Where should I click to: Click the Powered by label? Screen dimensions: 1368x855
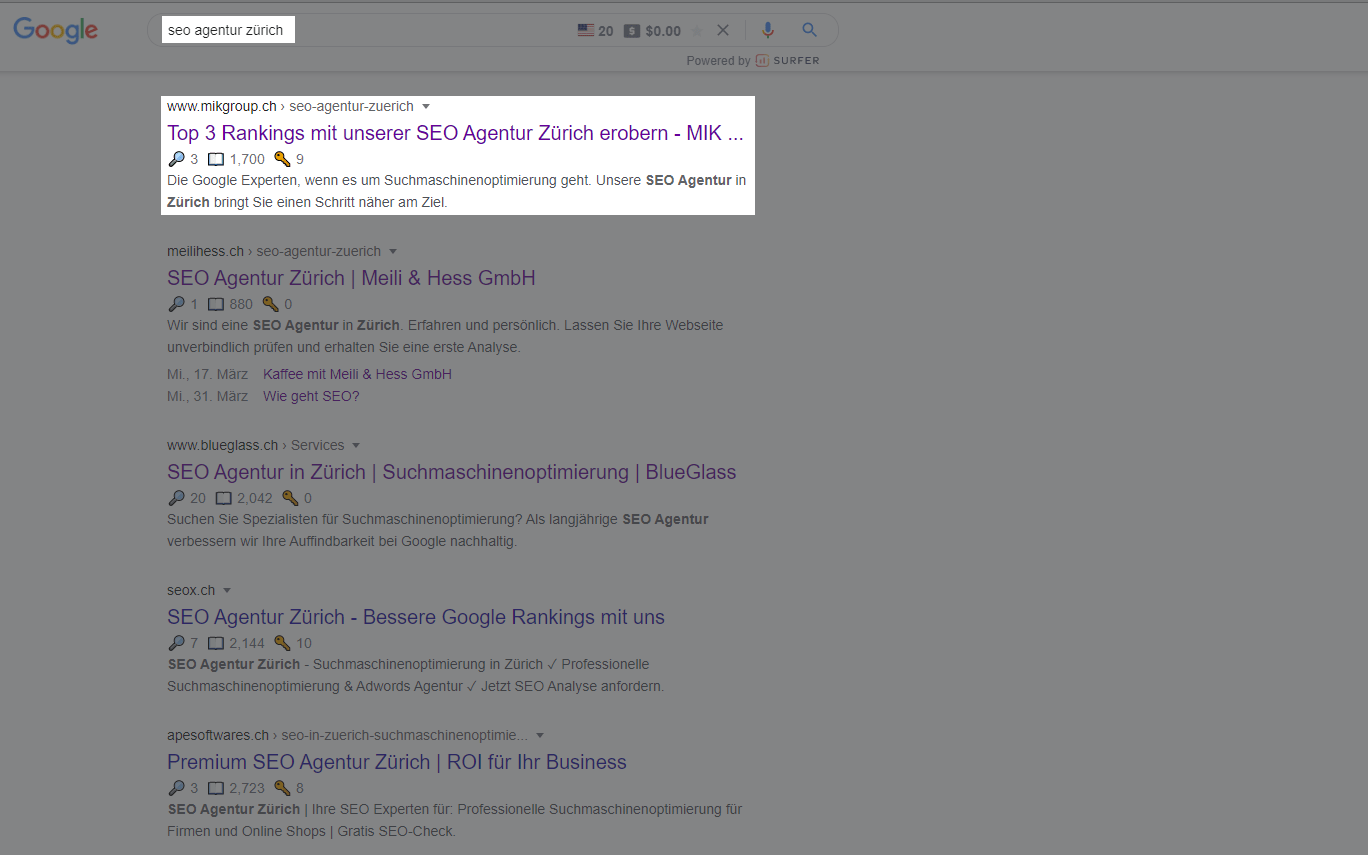click(x=718, y=61)
